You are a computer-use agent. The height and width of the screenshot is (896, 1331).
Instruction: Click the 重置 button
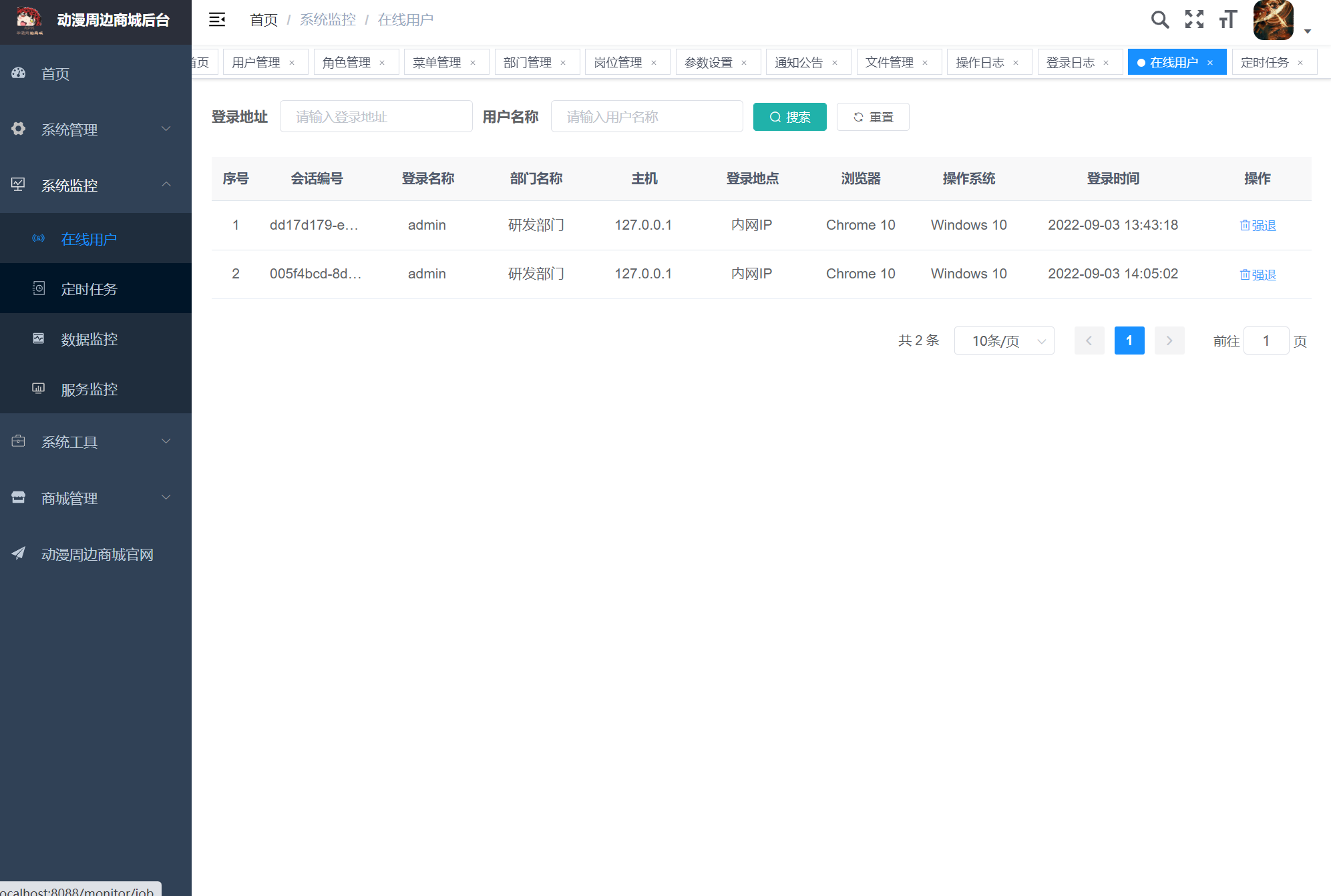coord(873,118)
